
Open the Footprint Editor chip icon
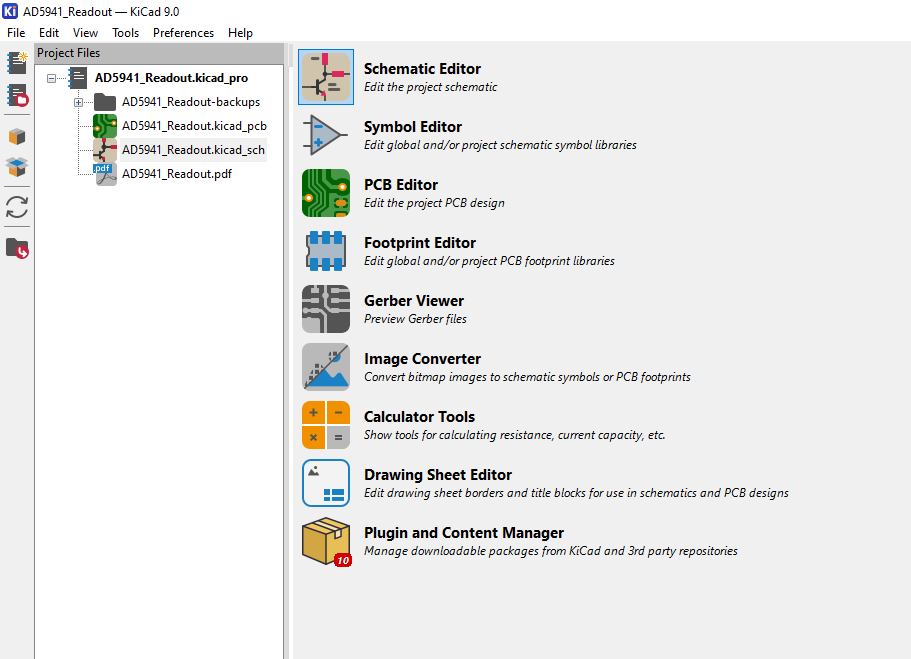tap(326, 251)
